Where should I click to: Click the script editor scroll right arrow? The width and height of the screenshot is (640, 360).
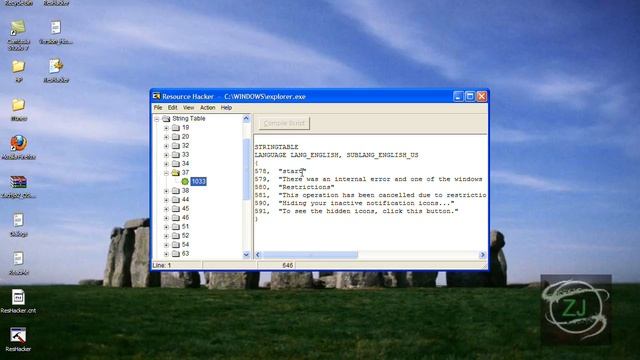pyautogui.click(x=482, y=255)
